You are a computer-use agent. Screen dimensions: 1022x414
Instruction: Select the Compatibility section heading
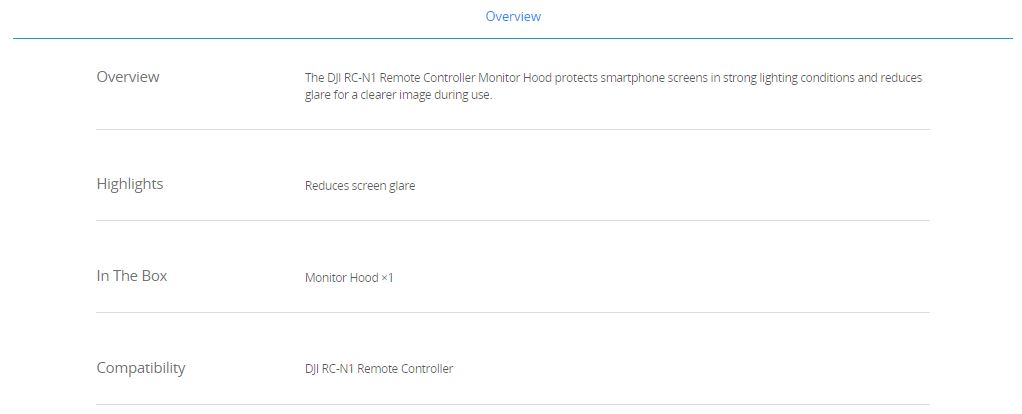141,368
